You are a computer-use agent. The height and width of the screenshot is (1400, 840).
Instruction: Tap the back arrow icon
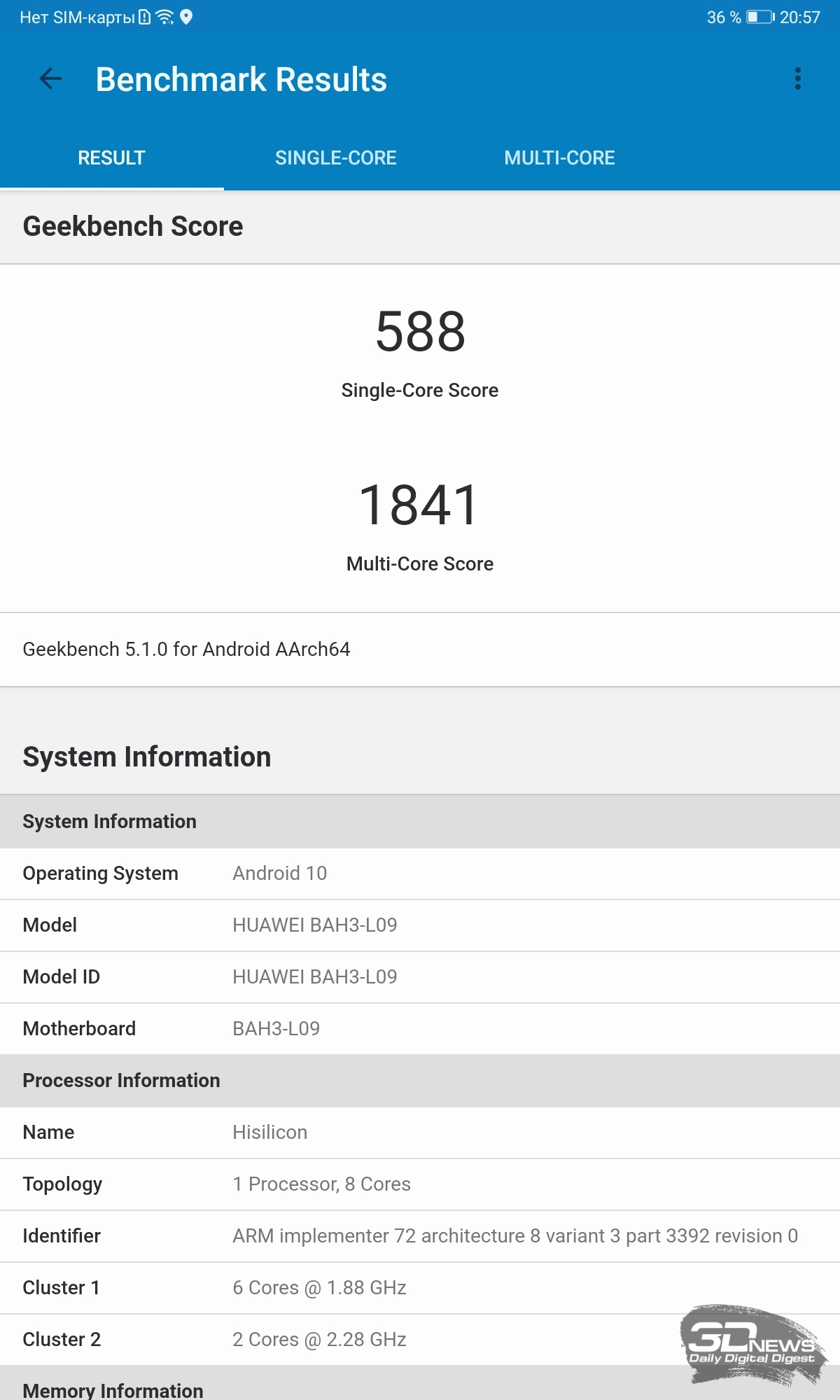(50, 79)
